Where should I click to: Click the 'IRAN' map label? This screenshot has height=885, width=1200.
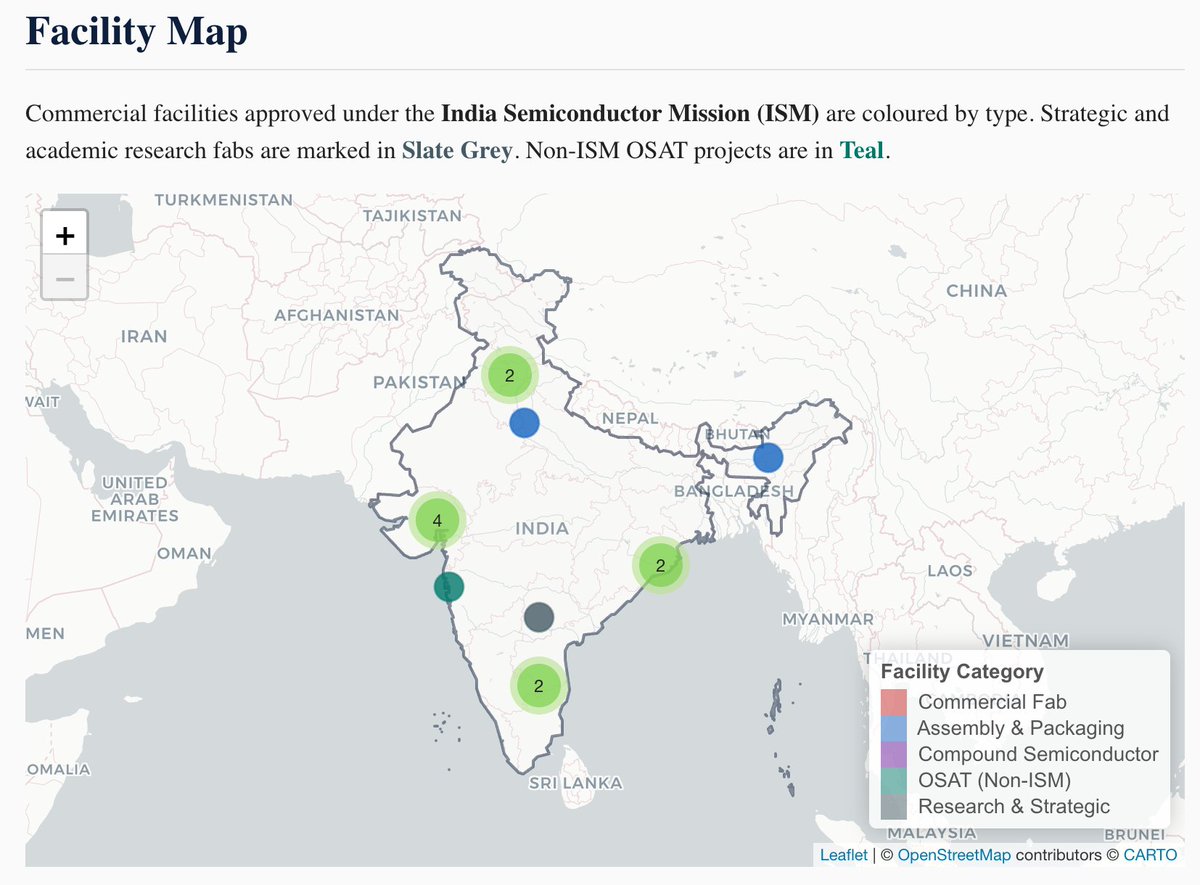144,336
